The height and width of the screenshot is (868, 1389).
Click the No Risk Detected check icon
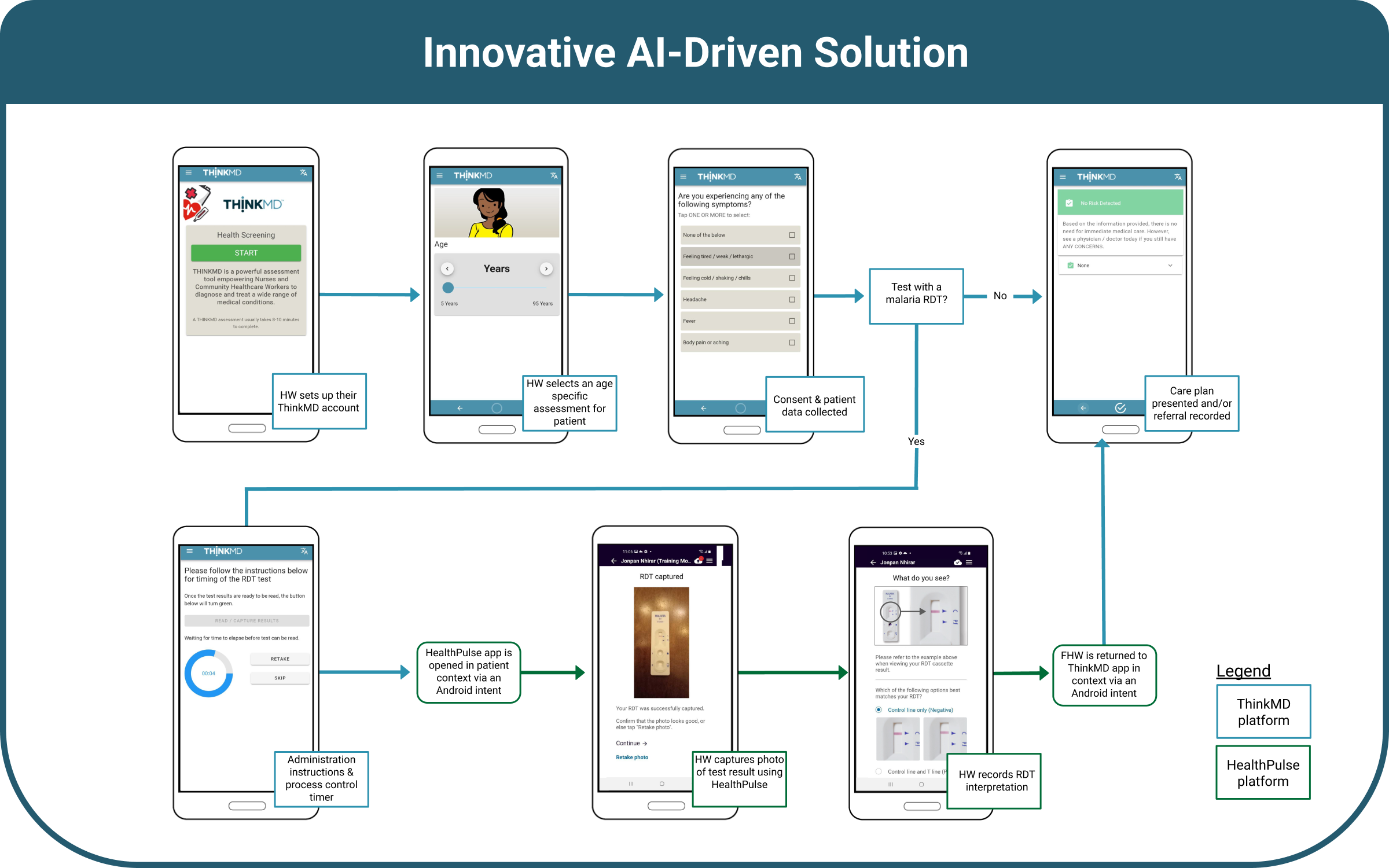pyautogui.click(x=1069, y=203)
